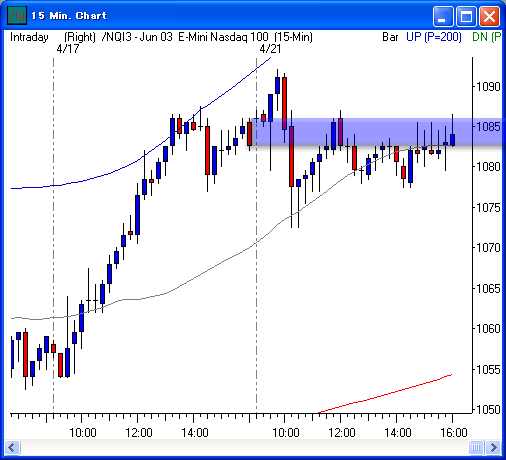Click the 16:00 time axis label

[454, 433]
